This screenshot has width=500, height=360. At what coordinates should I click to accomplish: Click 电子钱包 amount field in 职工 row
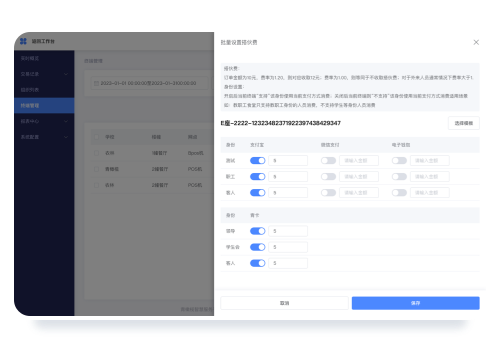(430, 177)
